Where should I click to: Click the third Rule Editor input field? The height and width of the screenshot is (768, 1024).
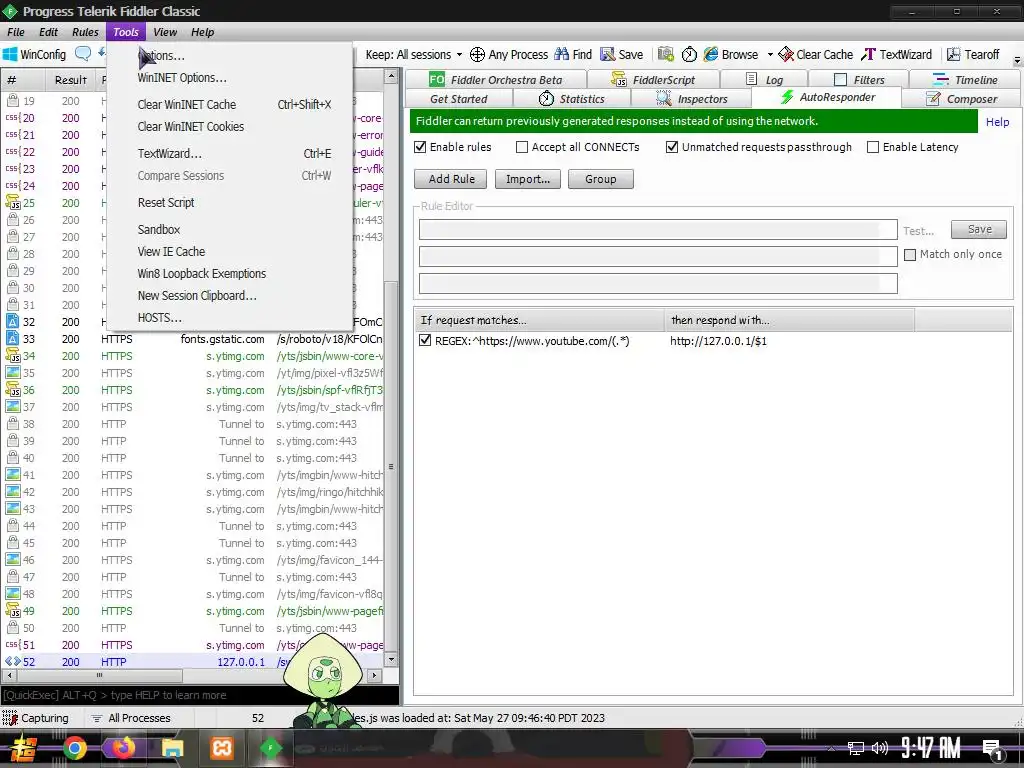[x=658, y=283]
